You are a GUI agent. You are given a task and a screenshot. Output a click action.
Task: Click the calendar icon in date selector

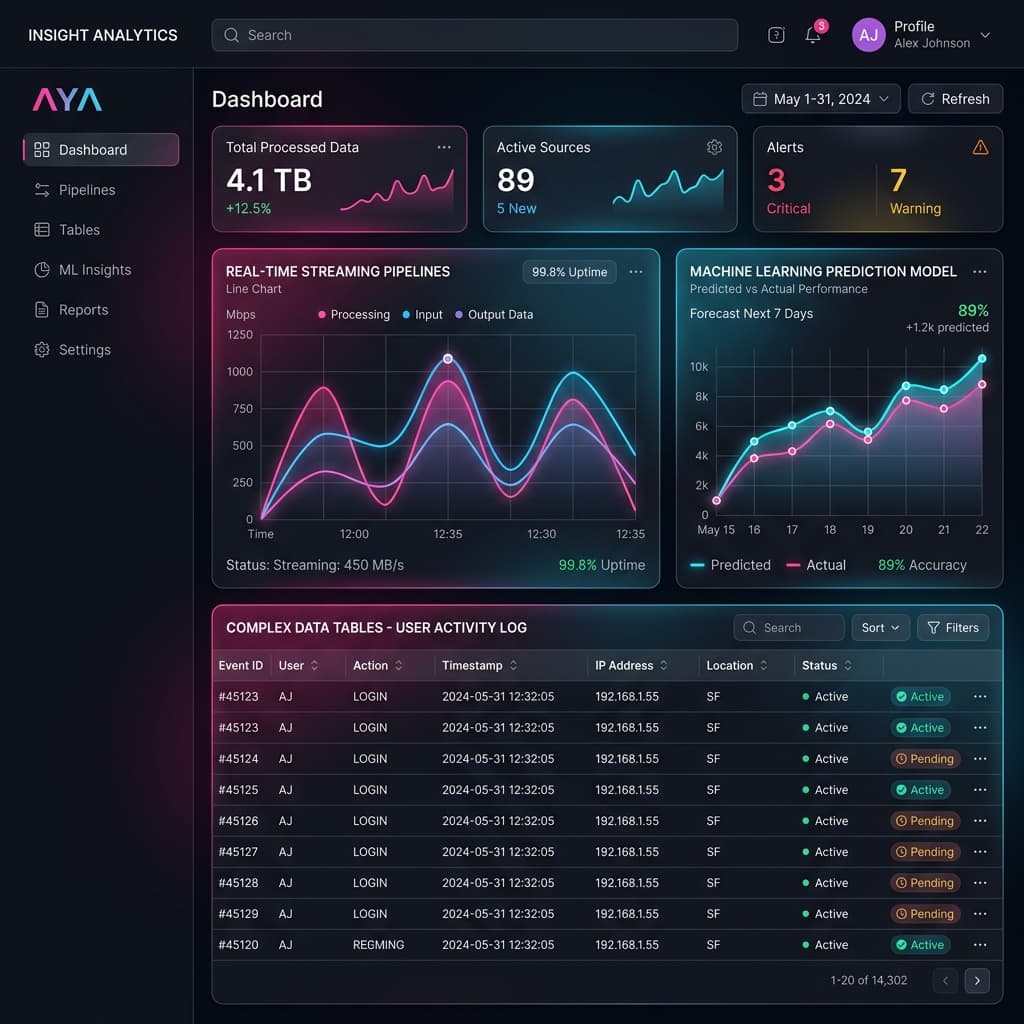click(x=760, y=99)
